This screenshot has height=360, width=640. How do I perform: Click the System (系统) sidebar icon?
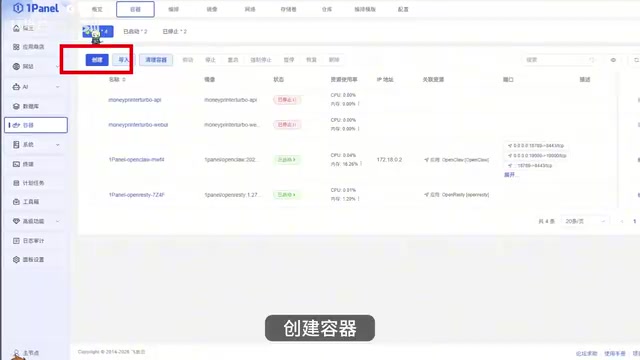point(16,144)
